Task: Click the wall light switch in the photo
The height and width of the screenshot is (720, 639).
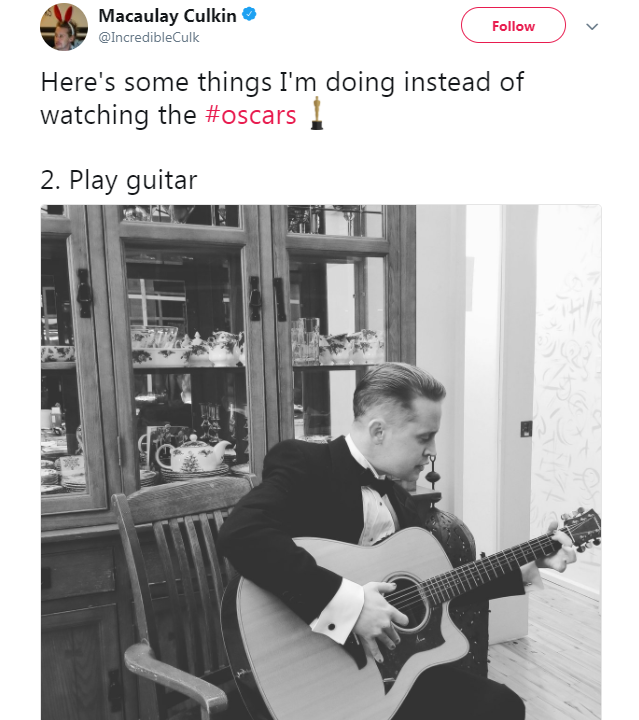Action: click(x=526, y=428)
